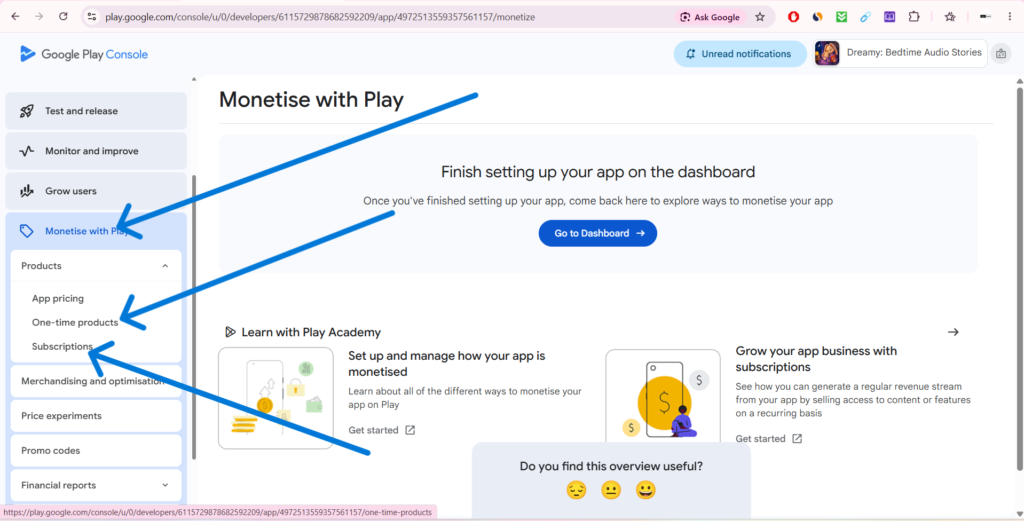Click the Ask Google button

pyautogui.click(x=710, y=17)
